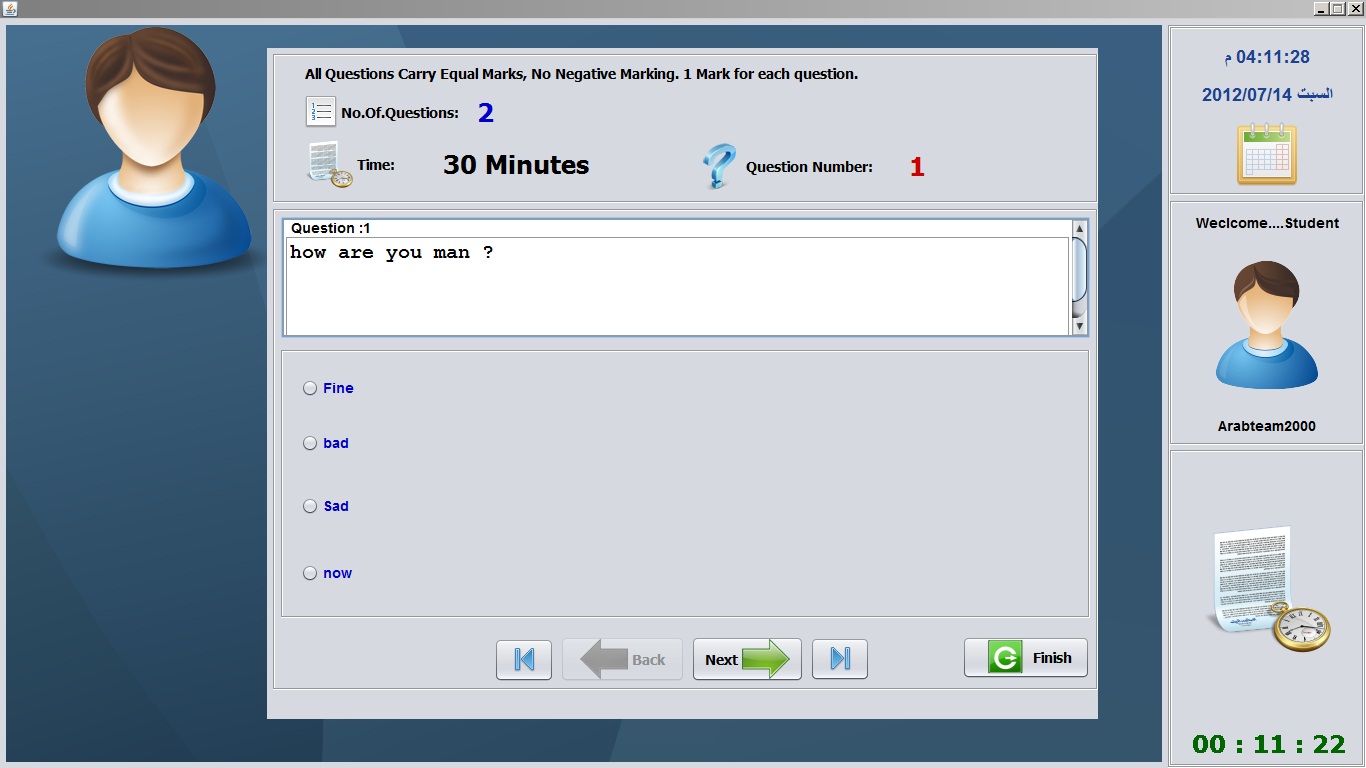Screen dimensions: 1366x768
Task: Jump to last question button
Action: (x=840, y=659)
